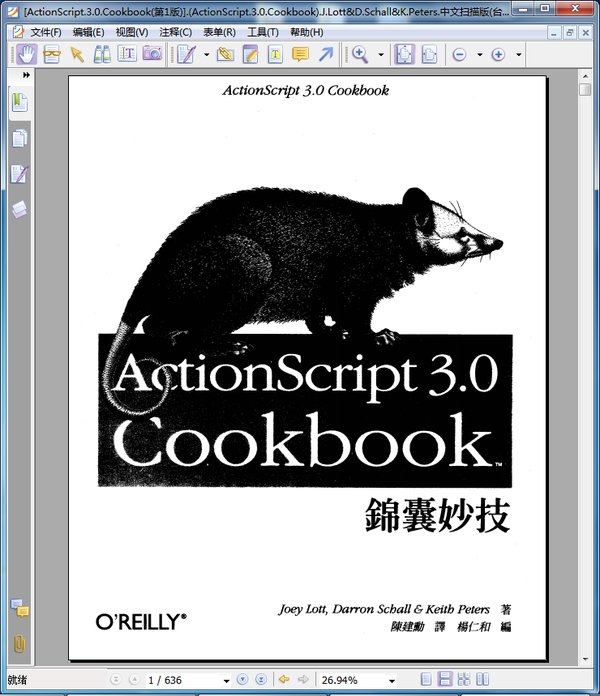Toggle fit width view button

coord(429,55)
